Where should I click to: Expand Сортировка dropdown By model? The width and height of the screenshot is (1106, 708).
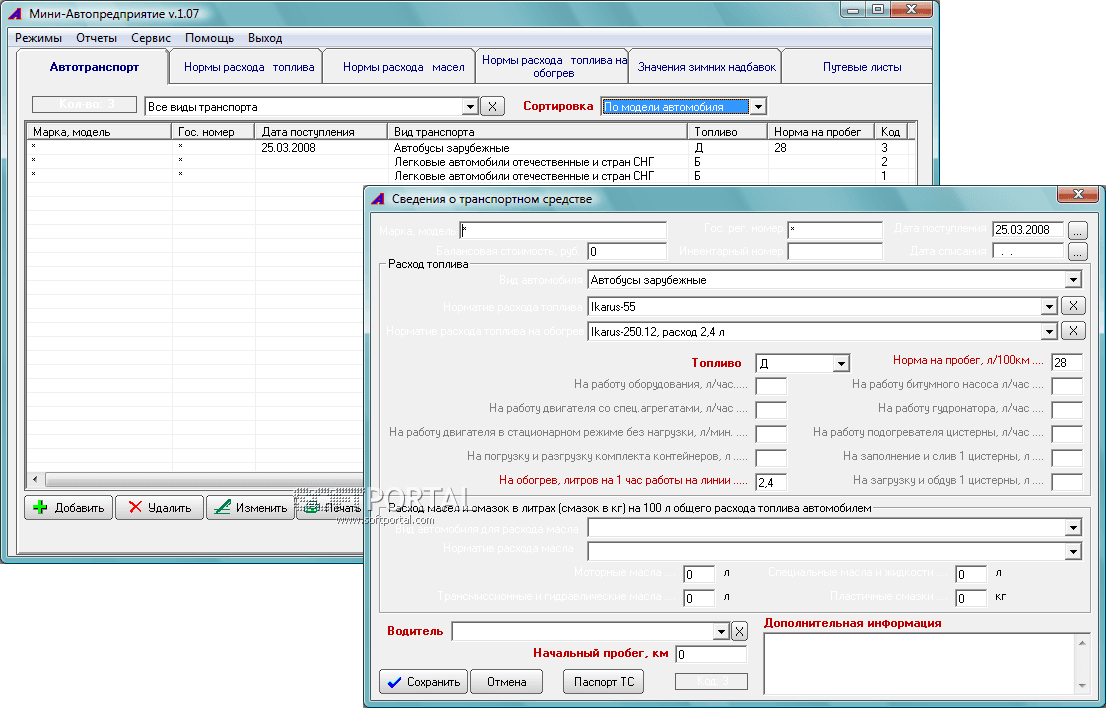tap(758, 107)
